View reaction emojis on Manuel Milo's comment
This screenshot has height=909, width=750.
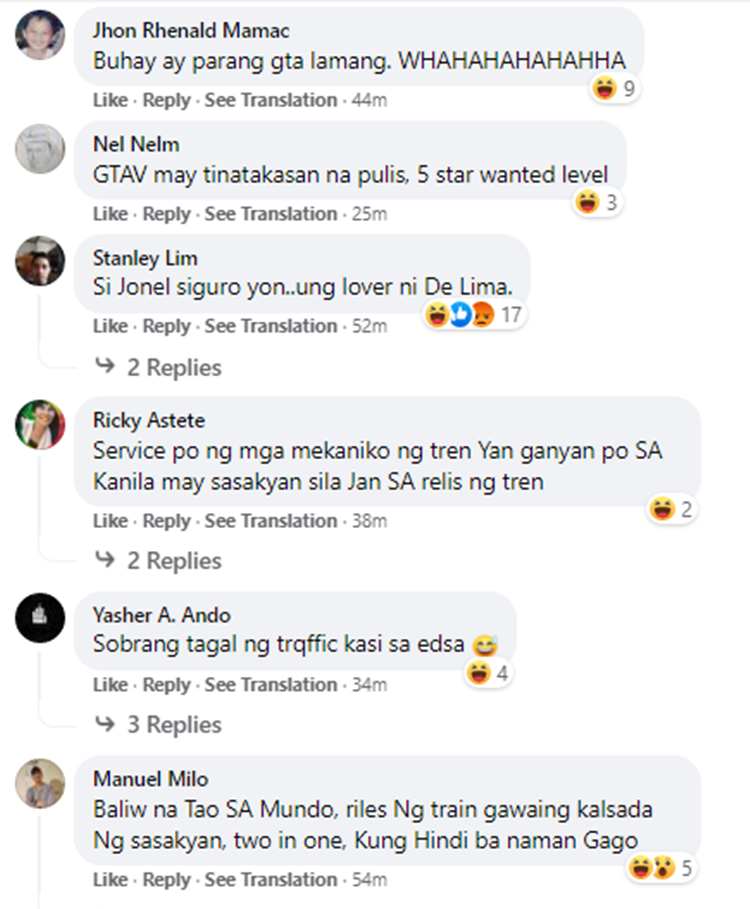point(662,868)
